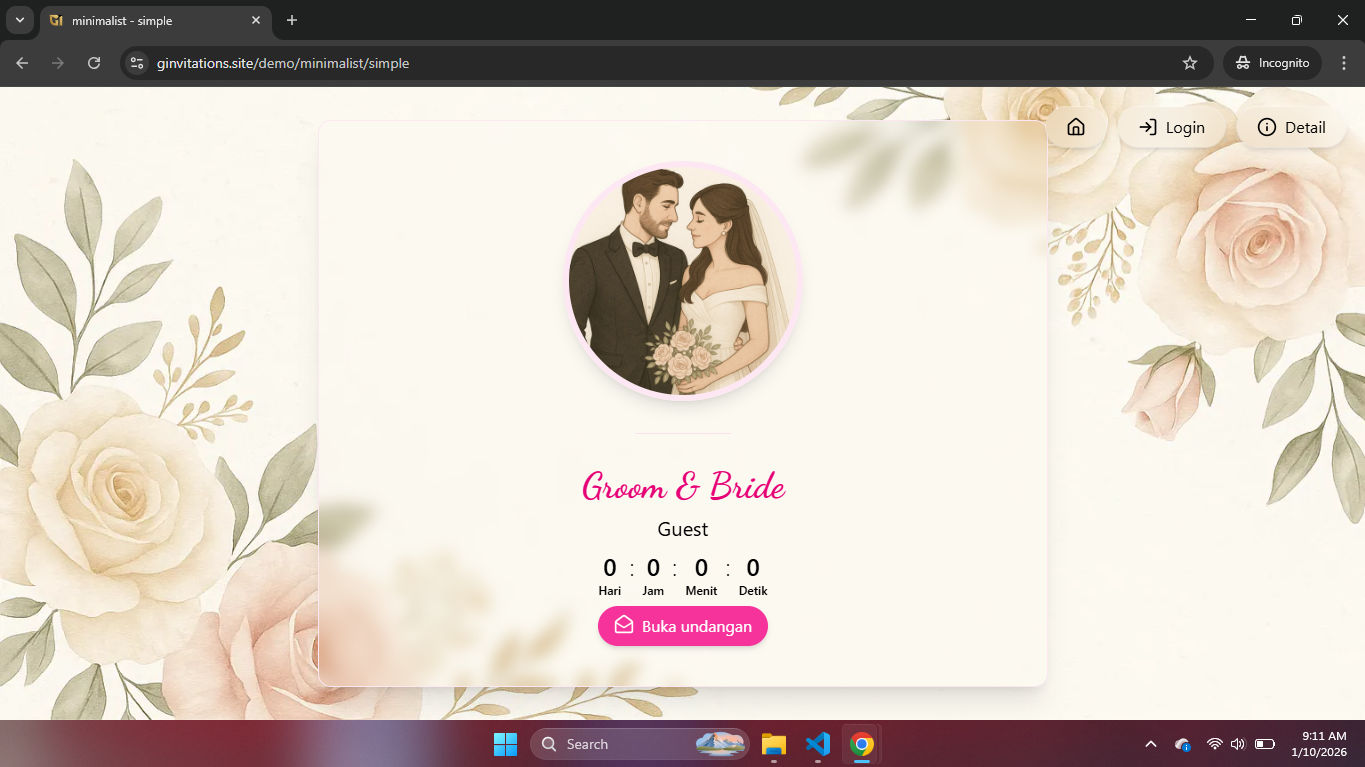This screenshot has height=767, width=1365.
Task: Click the back navigation arrow
Action: coord(21,62)
